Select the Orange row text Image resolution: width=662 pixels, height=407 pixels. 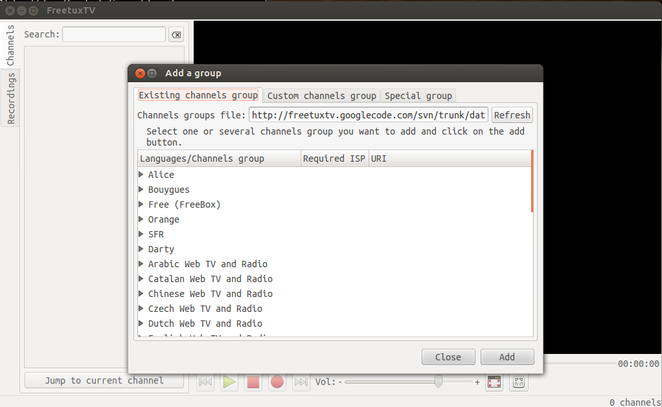pos(163,220)
